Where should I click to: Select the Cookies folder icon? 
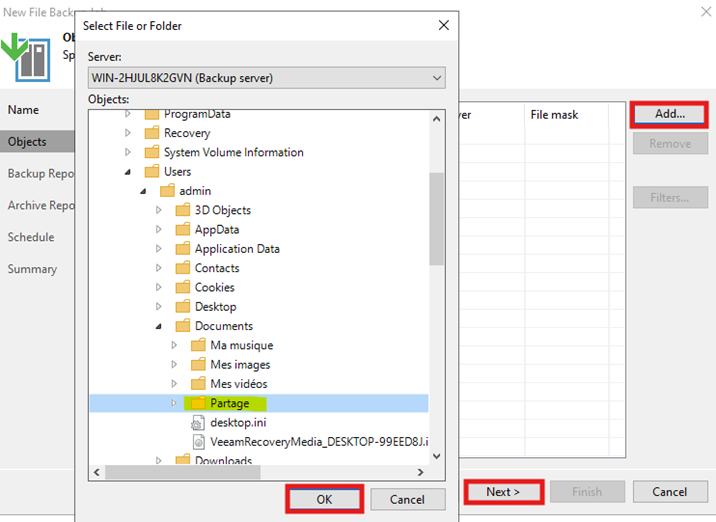pos(183,287)
